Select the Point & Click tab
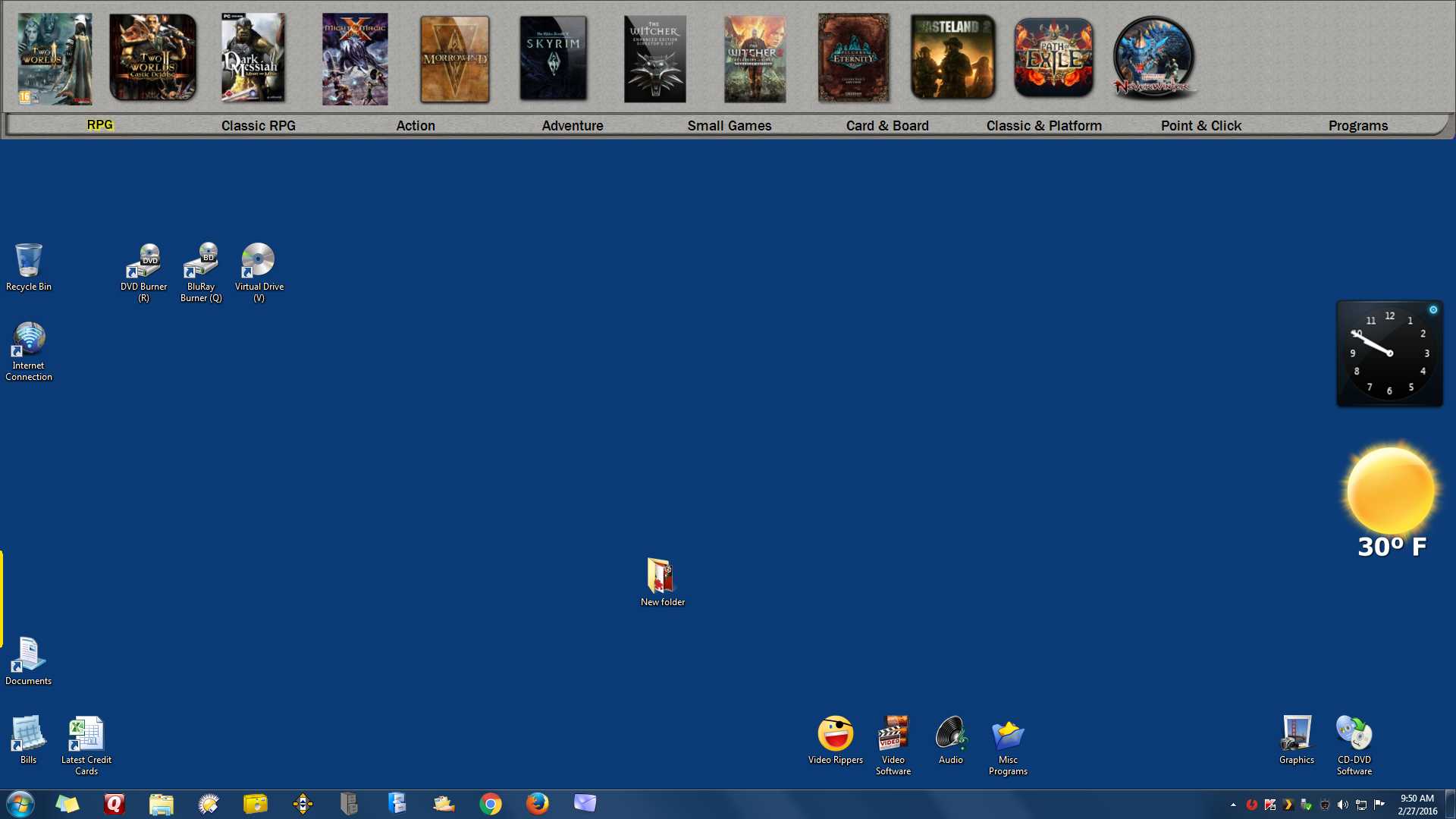The image size is (1456, 819). pyautogui.click(x=1200, y=126)
